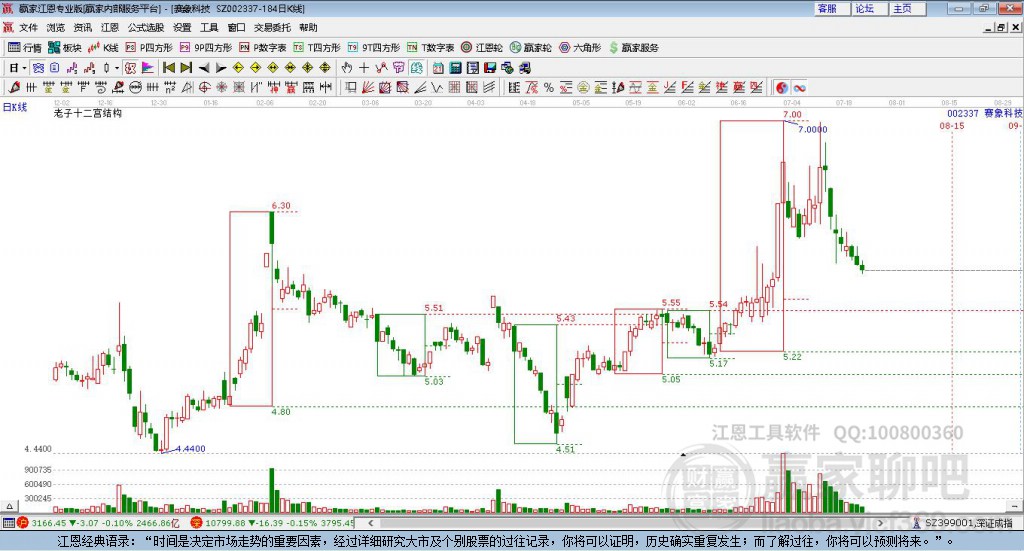Select the crosshair cursor tool
The image size is (1024, 551).
(364, 68)
